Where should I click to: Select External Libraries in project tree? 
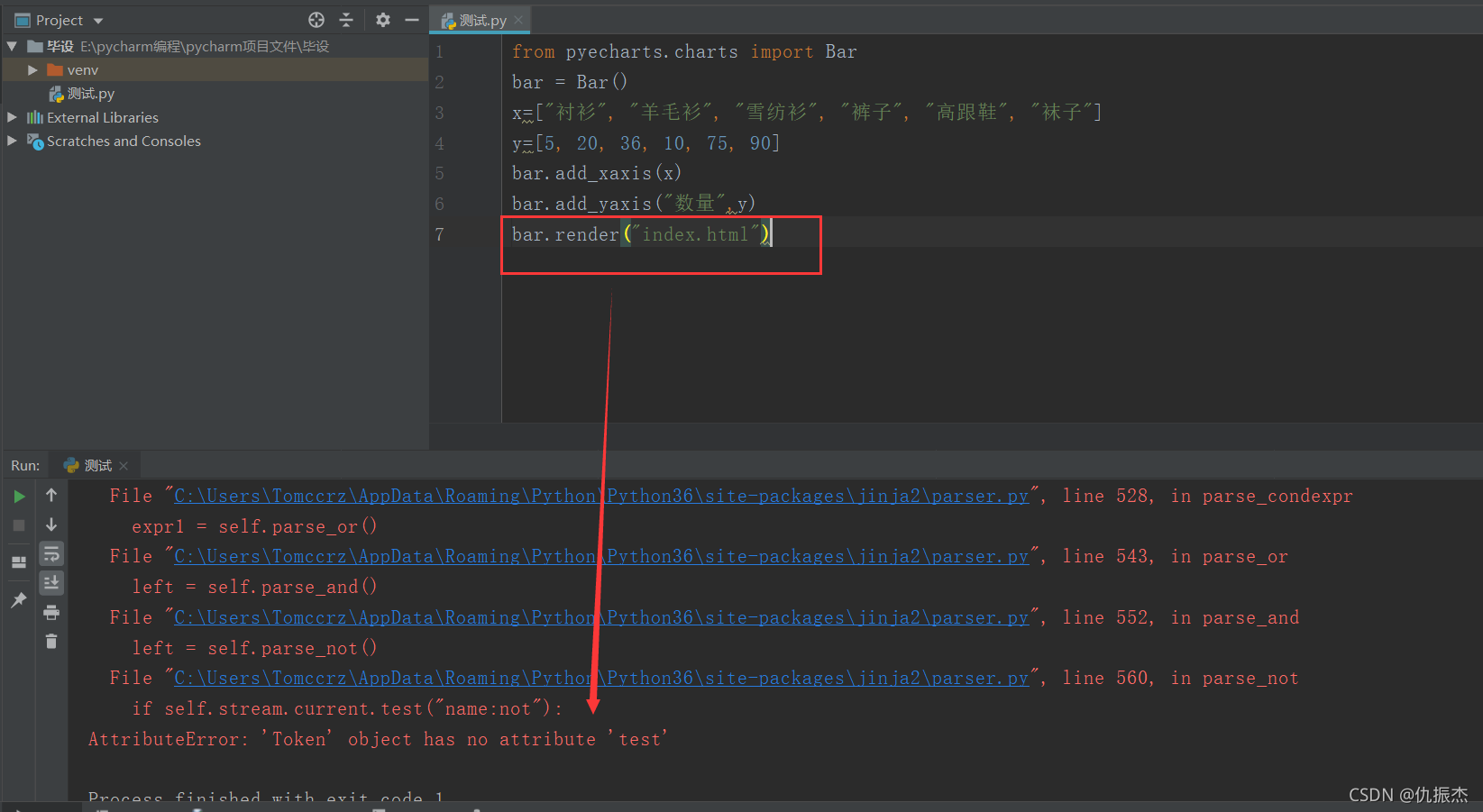102,117
